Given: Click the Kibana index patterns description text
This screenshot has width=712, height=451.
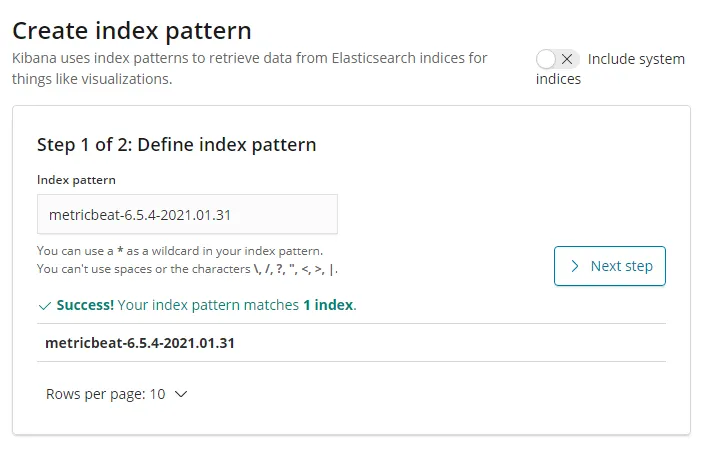Looking at the screenshot, I should [x=250, y=68].
